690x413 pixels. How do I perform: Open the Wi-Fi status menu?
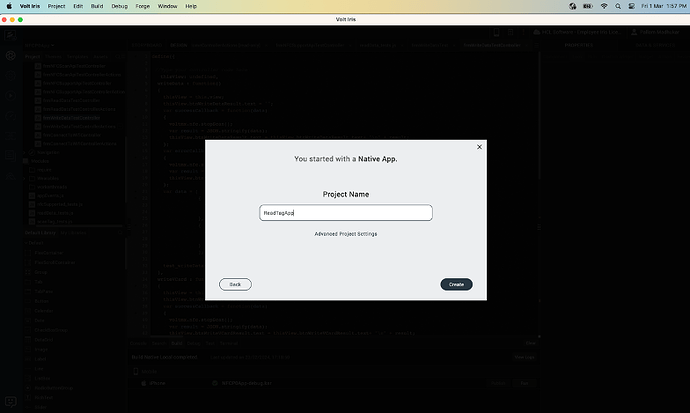click(603, 5)
